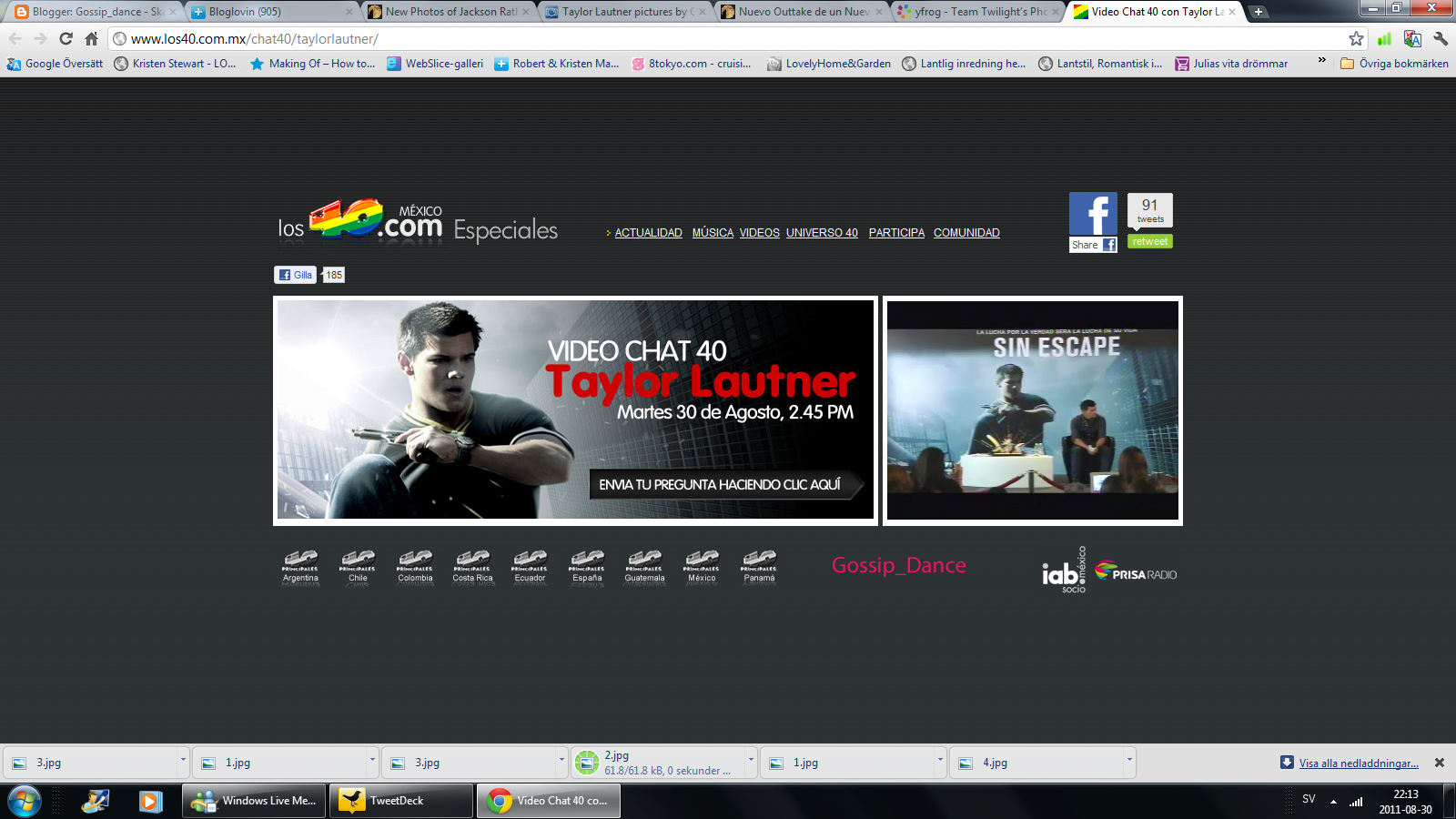This screenshot has height=819, width=1456.
Task: Show hidden system tray icons arrow
Action: pos(1333,802)
